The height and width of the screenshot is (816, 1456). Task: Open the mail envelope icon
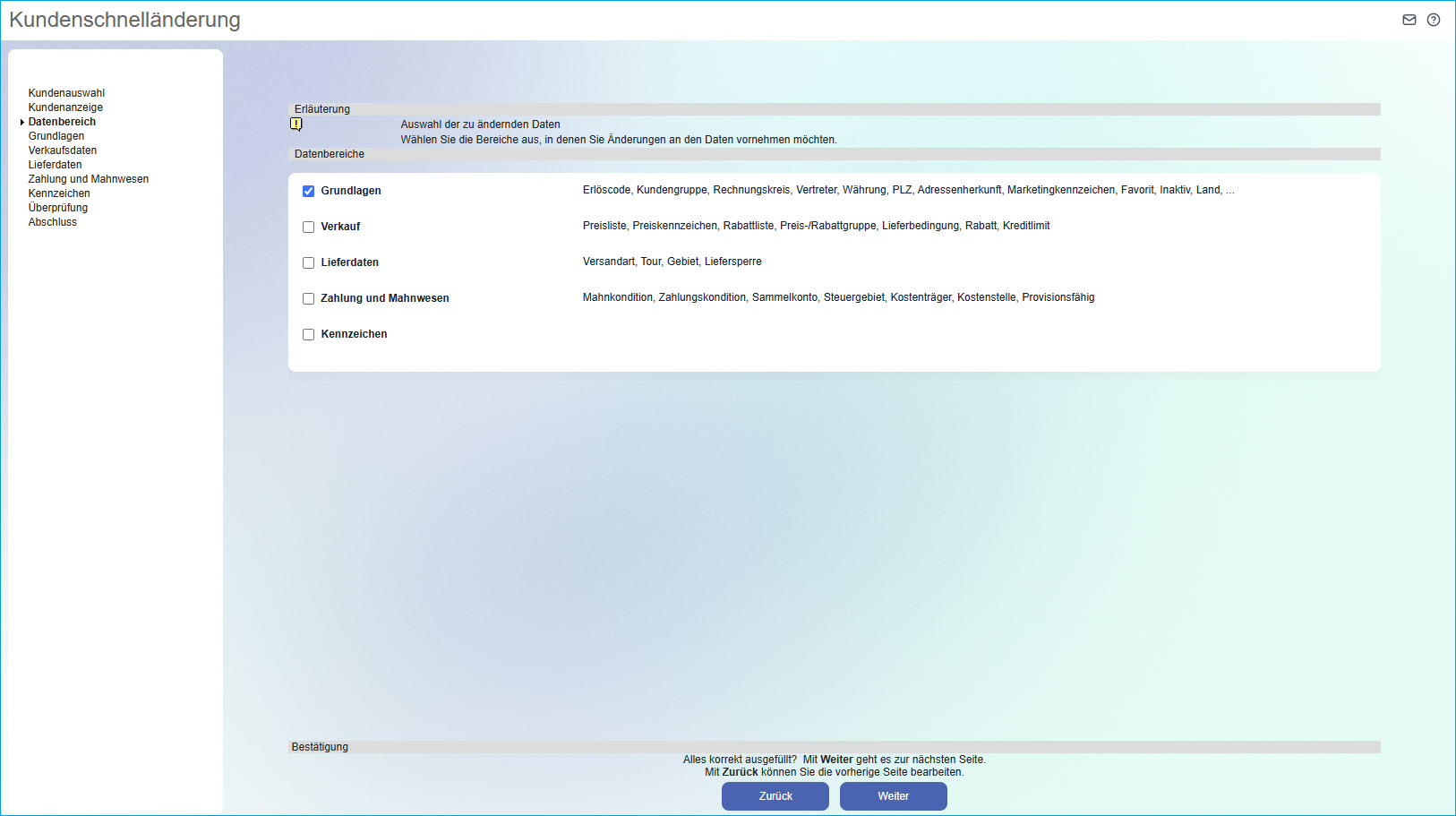tap(1409, 20)
